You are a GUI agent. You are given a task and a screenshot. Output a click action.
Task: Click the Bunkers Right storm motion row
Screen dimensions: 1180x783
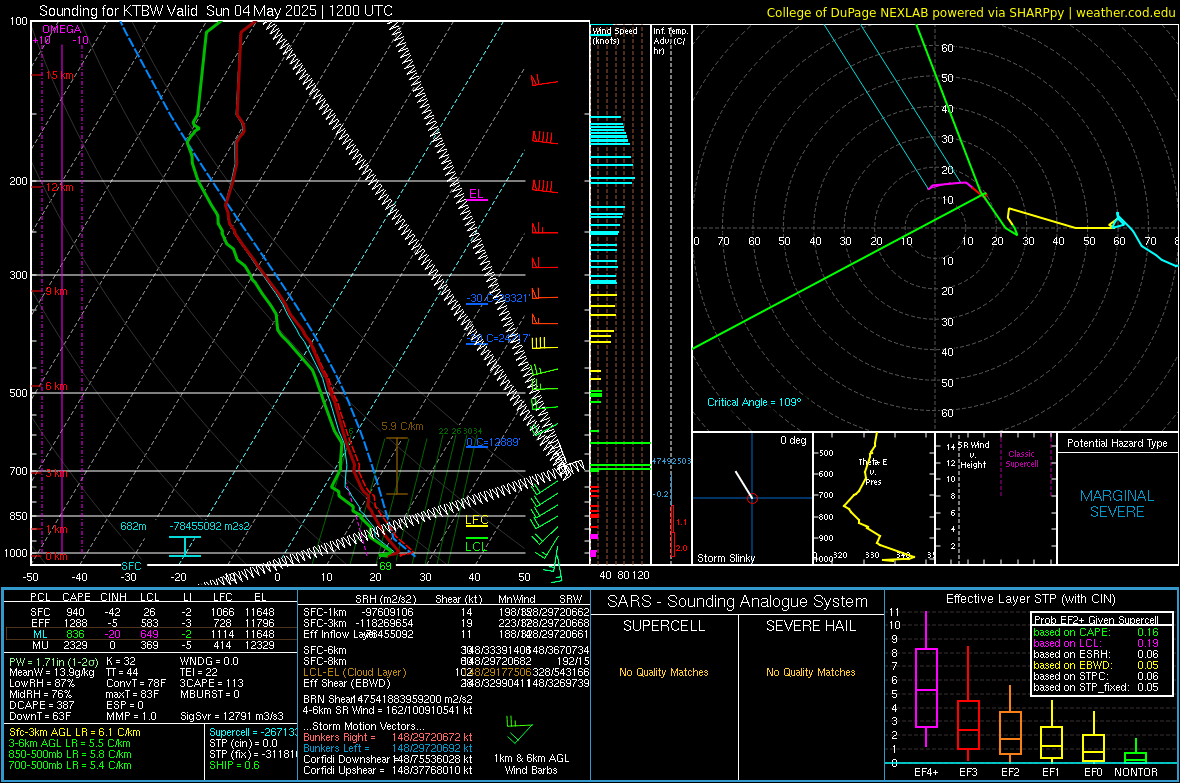tap(388, 737)
